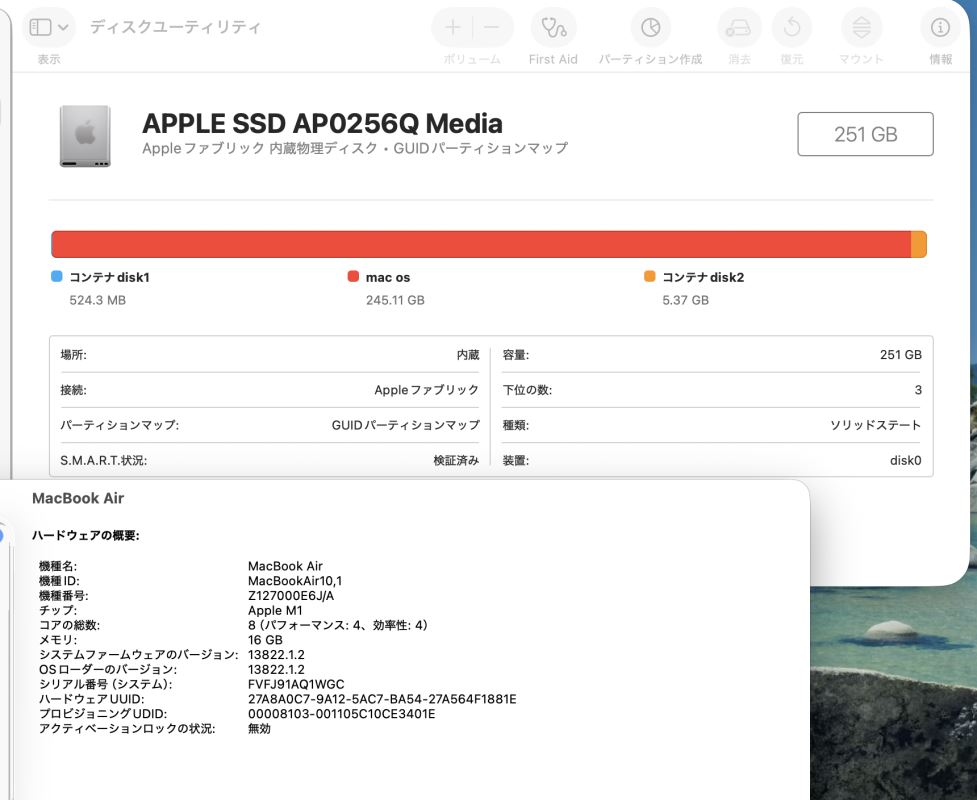
Task: Click the internal disk drive image
Action: click(85, 135)
